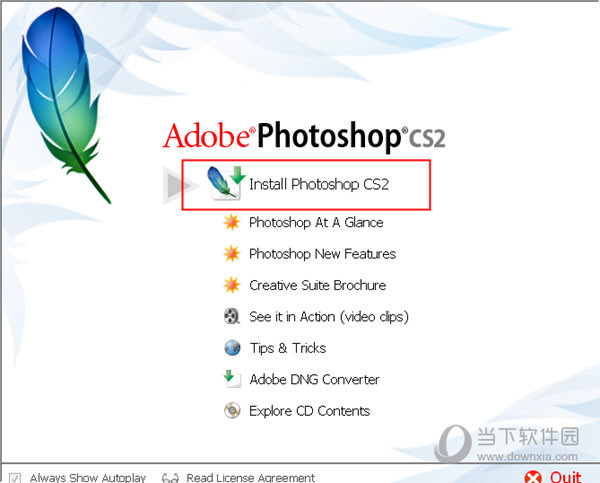Image resolution: width=600 pixels, height=483 pixels.
Task: Toggle the Always Show Autoplay checkbox
Action: point(15,478)
